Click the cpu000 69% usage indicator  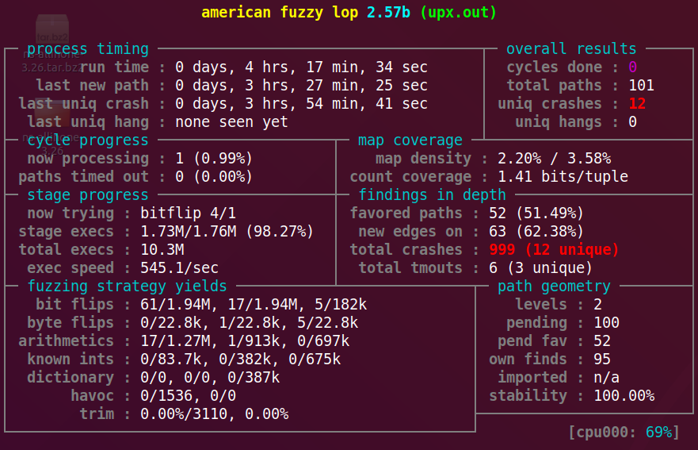click(624, 432)
